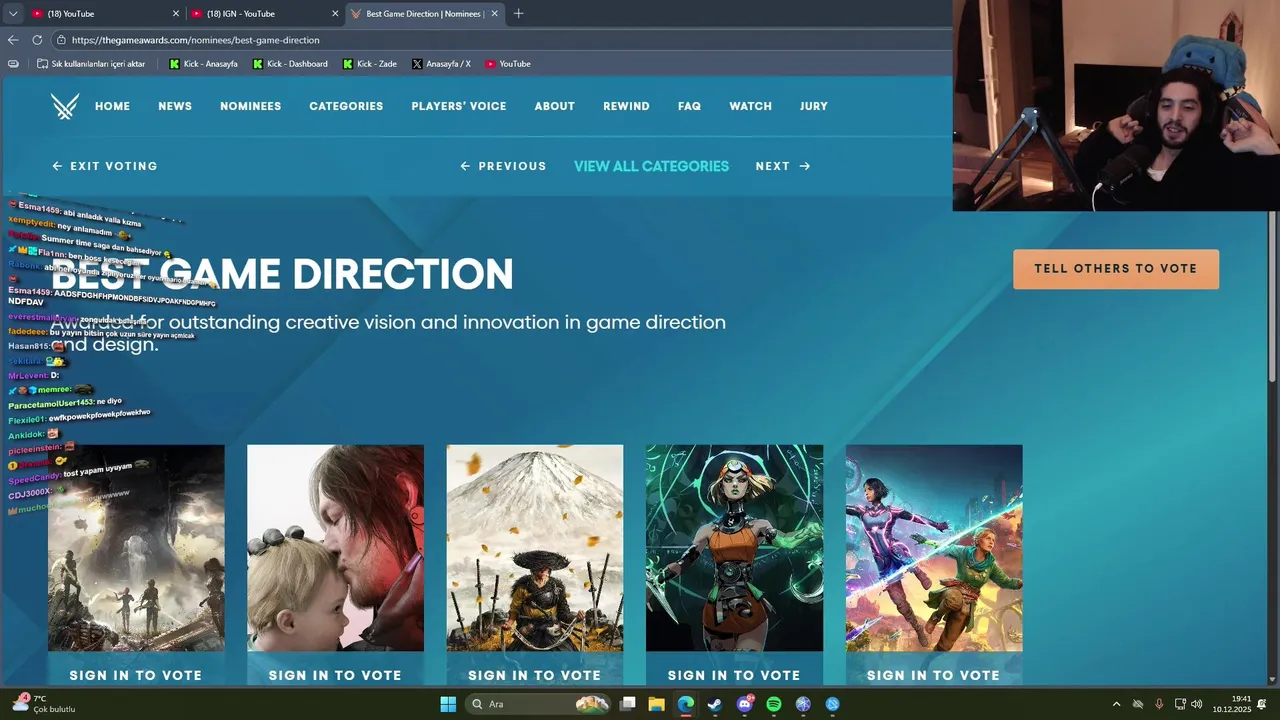Viewport: 1280px width, 720px height.
Task: Open the Kick - Anasayfa bookmark
Action: (204, 64)
